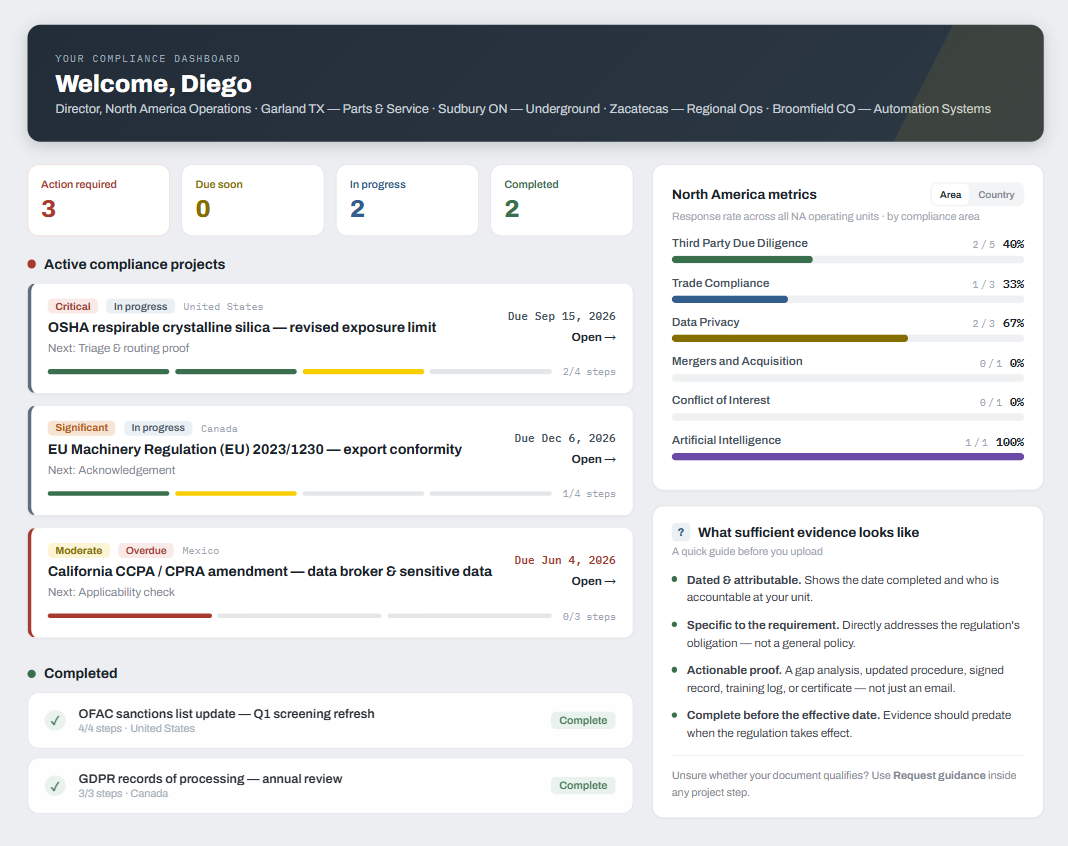1068x846 pixels.
Task: Click OSHA project step progress bar
Action: 300,372
